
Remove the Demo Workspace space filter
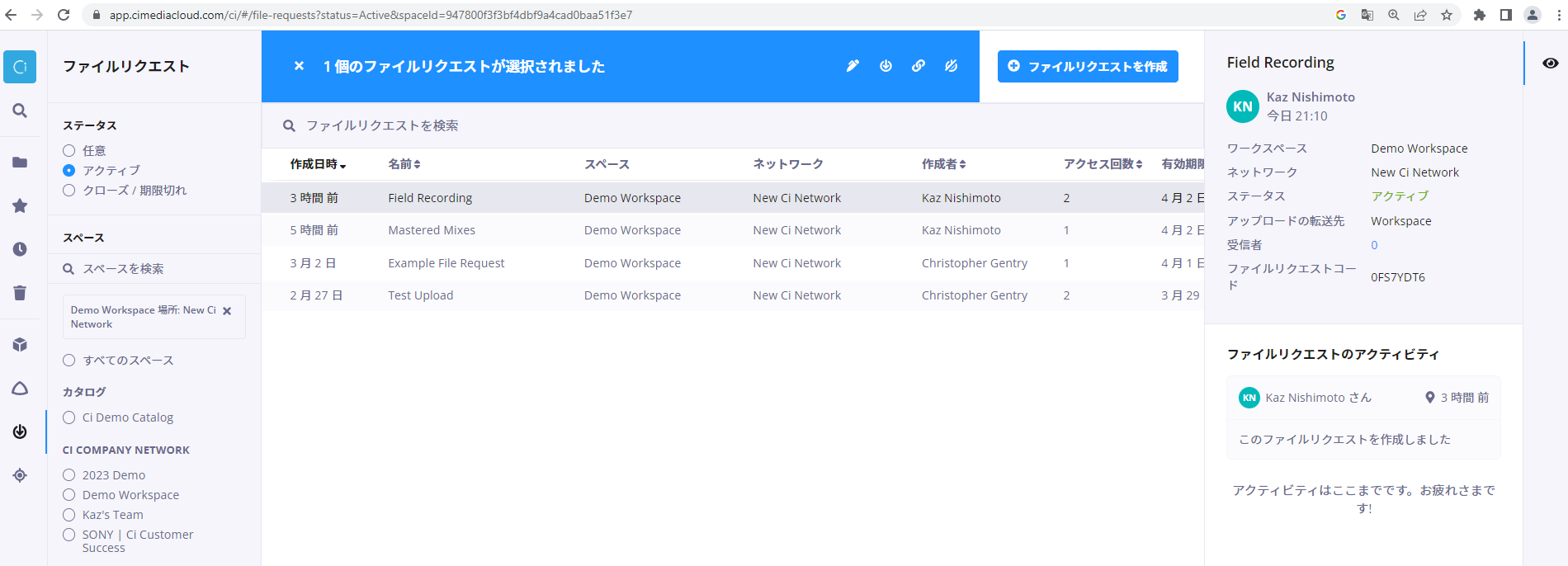point(227,311)
